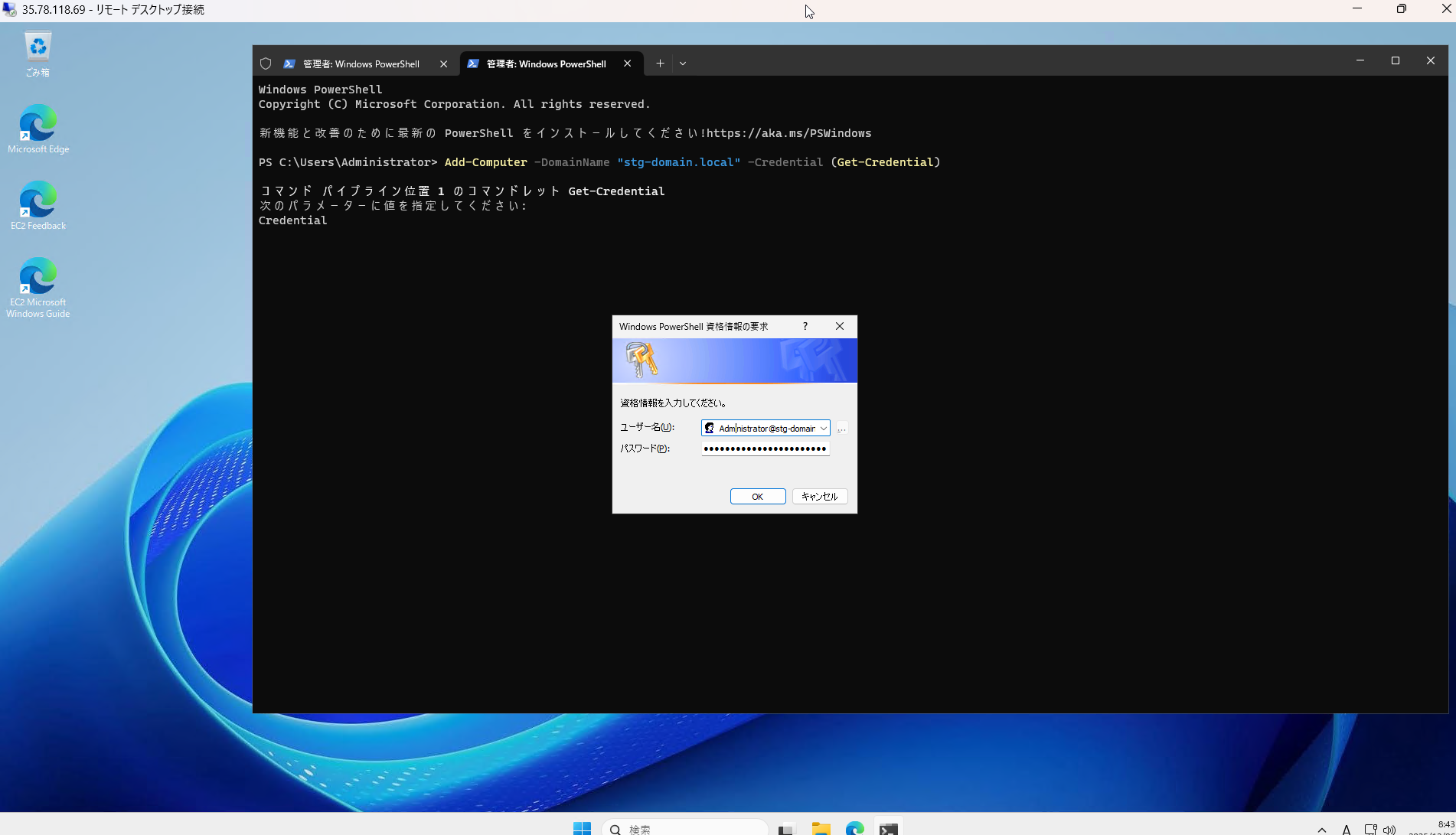Open the Terminal tab list chevron
1456x835 pixels.
coord(682,64)
